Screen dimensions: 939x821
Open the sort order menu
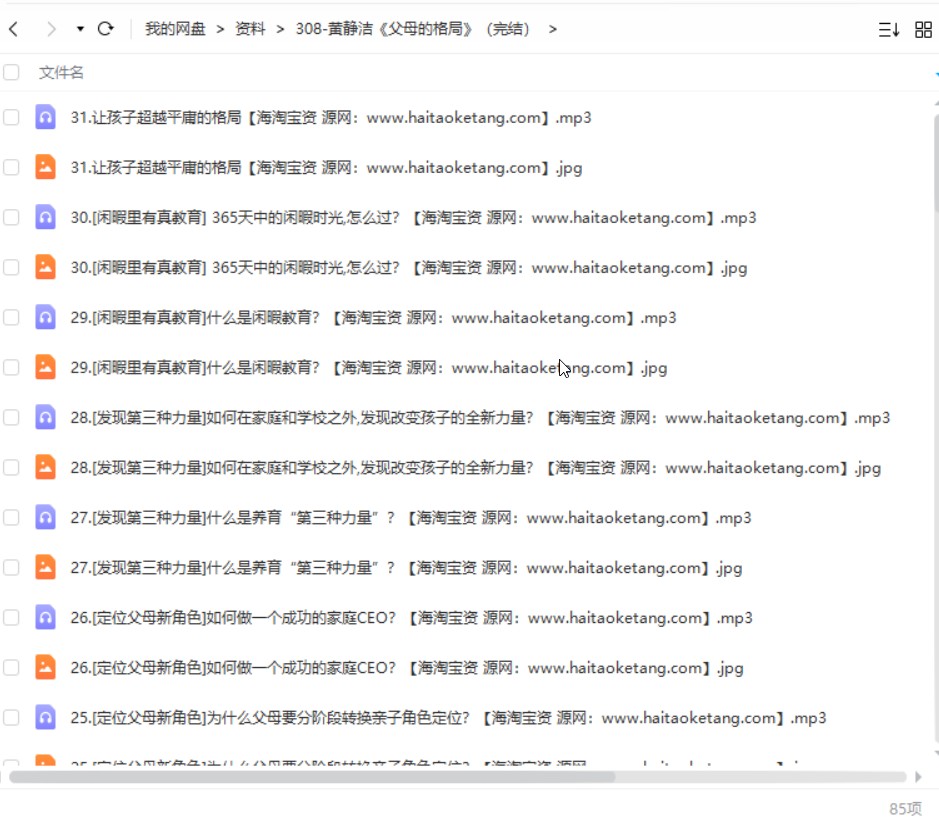889,29
